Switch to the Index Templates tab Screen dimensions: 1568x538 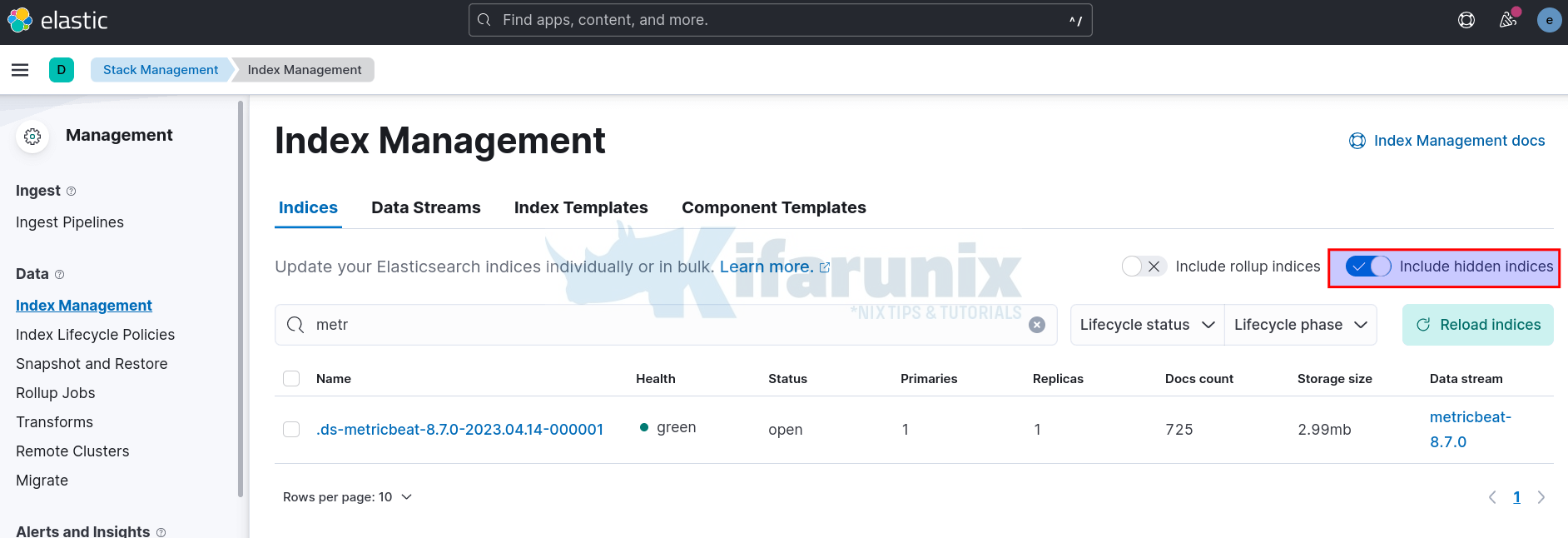(581, 208)
